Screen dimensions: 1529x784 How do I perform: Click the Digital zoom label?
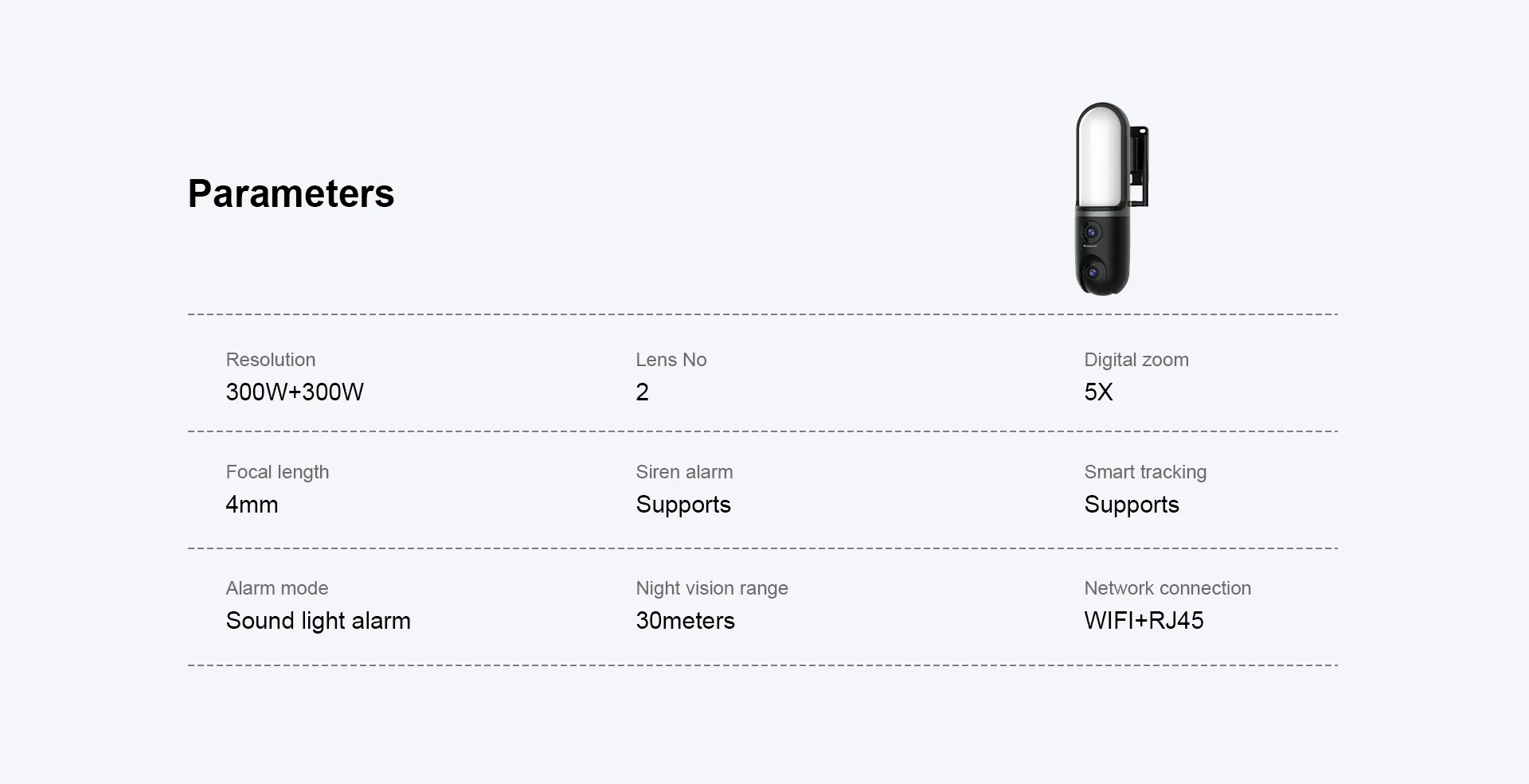pos(1136,360)
